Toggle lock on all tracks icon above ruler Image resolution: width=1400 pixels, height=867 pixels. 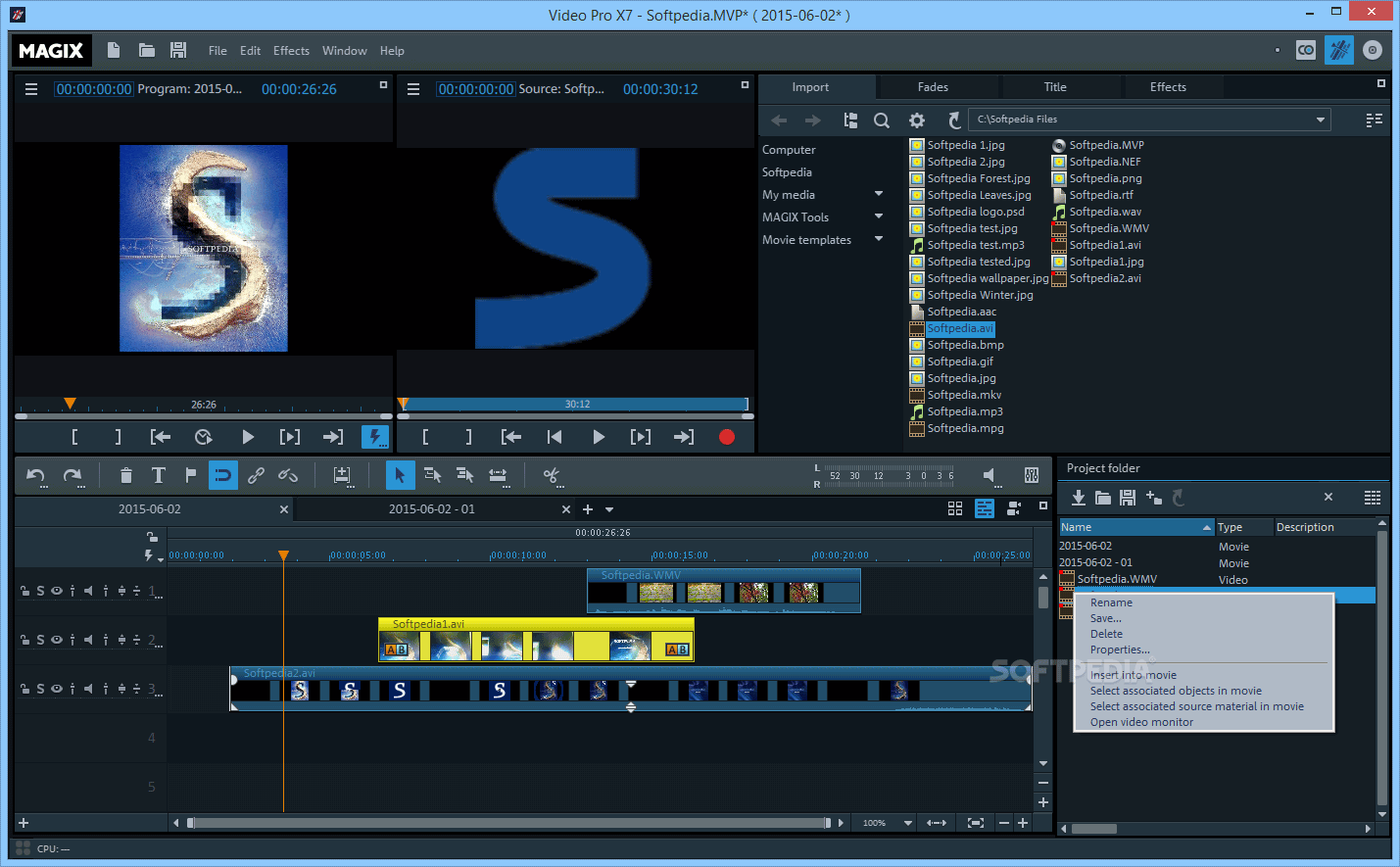coord(152,537)
